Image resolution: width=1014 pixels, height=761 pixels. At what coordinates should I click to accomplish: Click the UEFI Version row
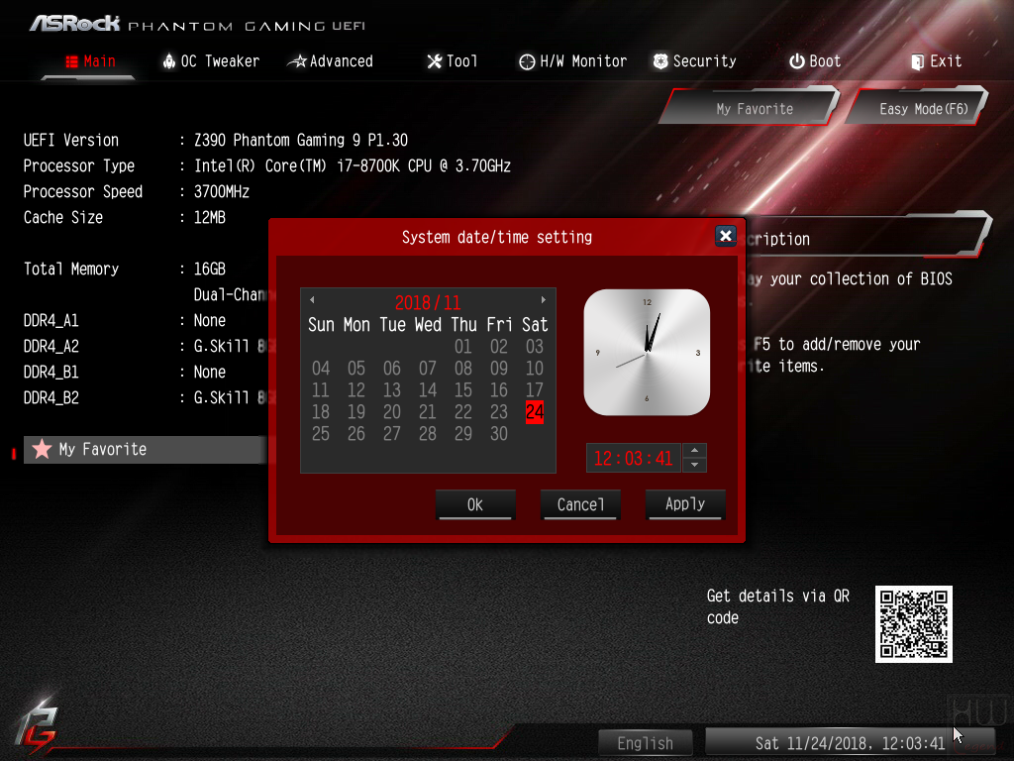click(x=215, y=140)
